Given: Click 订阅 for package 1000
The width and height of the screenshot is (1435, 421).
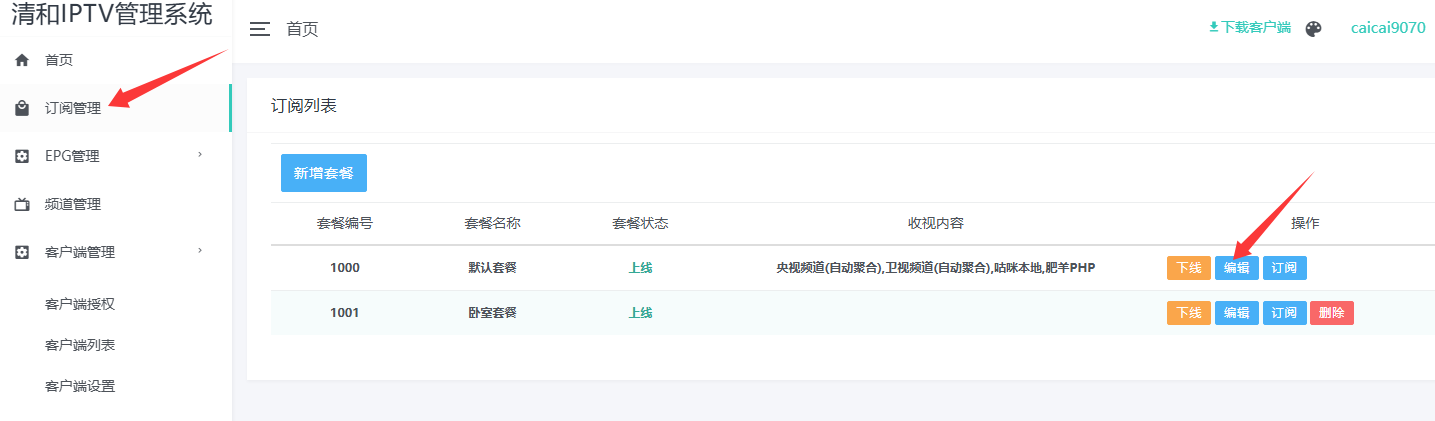Looking at the screenshot, I should [1285, 268].
